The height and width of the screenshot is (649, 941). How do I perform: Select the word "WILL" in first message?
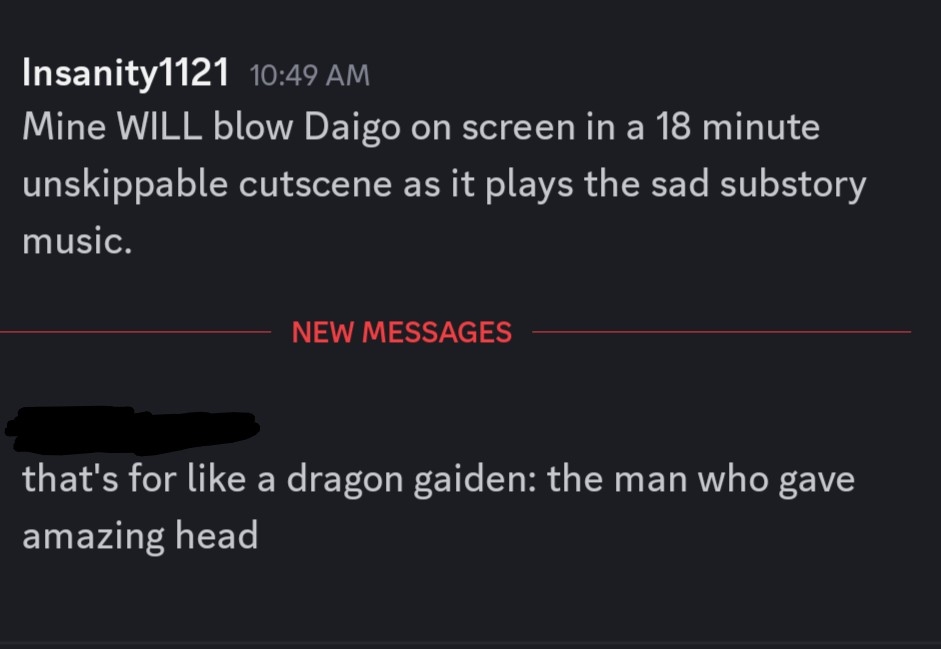pyautogui.click(x=159, y=127)
